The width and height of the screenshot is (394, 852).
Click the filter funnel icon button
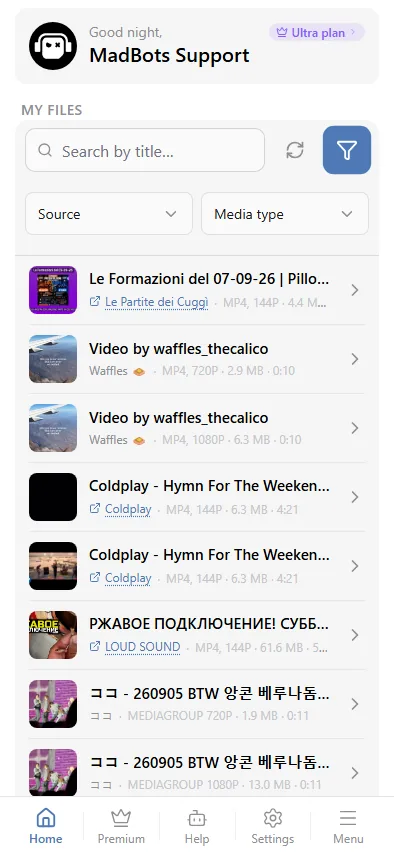coord(347,150)
